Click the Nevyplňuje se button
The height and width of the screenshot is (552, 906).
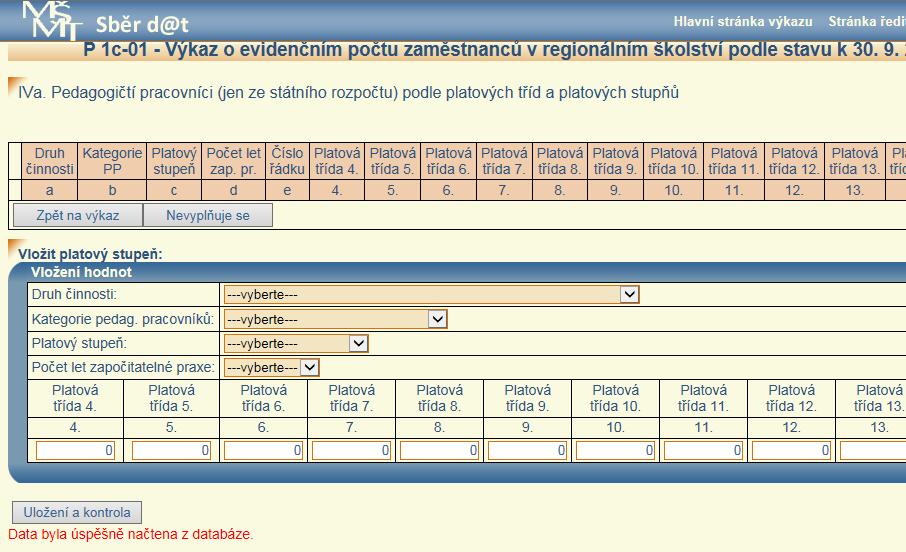(x=207, y=216)
